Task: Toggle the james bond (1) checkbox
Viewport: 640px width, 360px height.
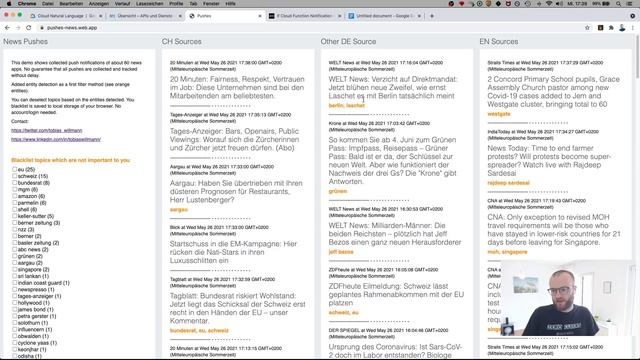Action: 14,309
